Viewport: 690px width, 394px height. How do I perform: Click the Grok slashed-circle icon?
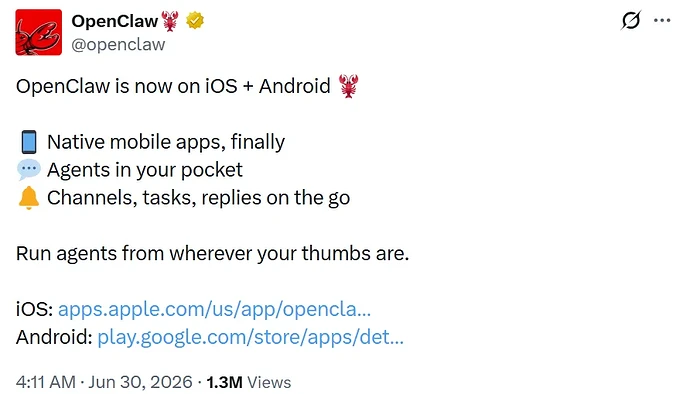pos(631,20)
